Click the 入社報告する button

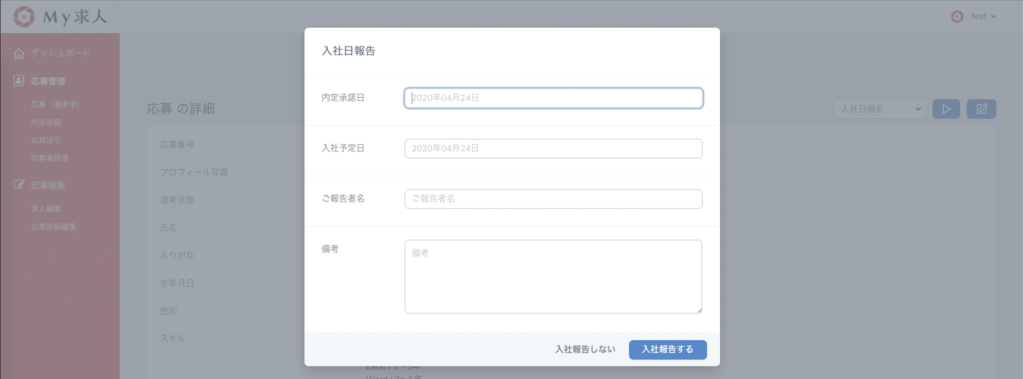667,349
